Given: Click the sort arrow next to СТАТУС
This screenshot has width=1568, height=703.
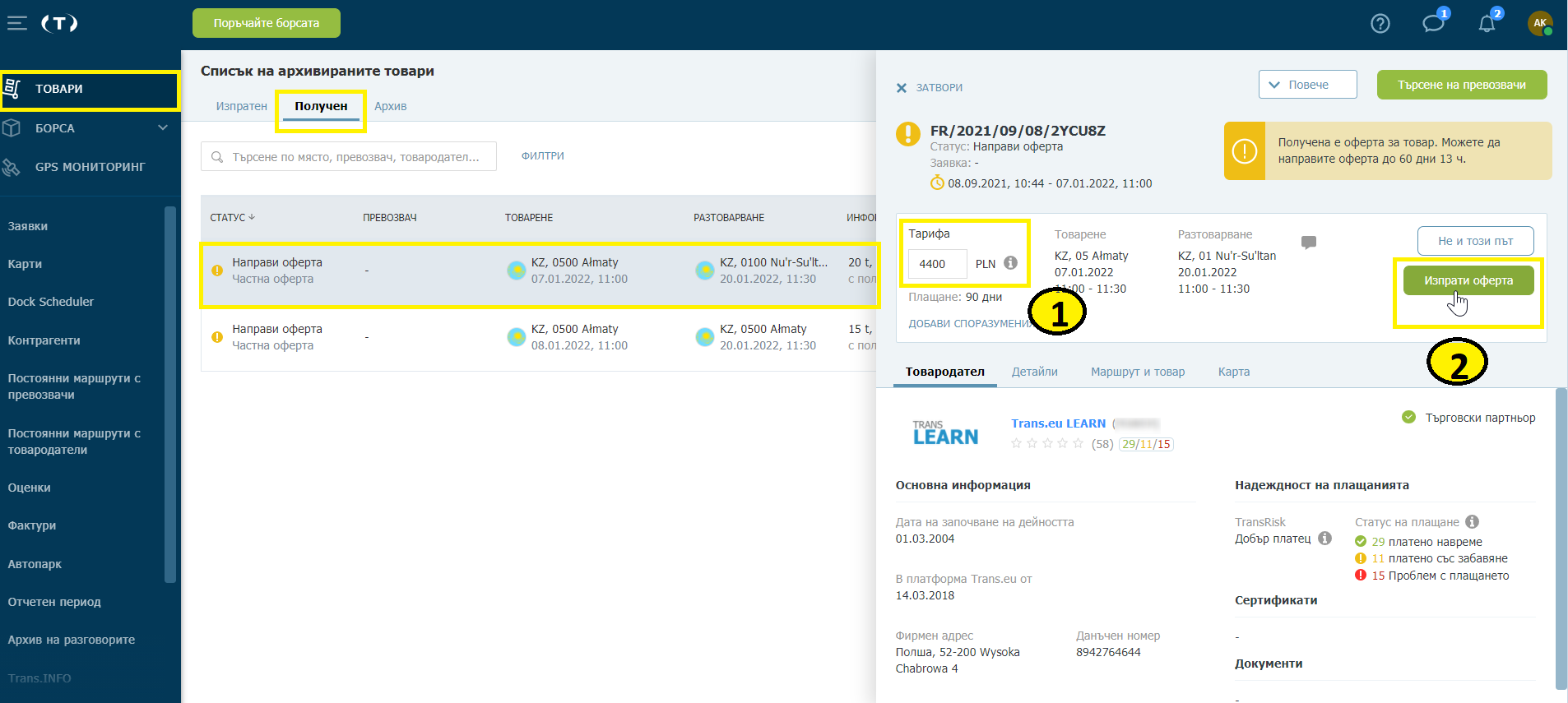Looking at the screenshot, I should pyautogui.click(x=252, y=217).
